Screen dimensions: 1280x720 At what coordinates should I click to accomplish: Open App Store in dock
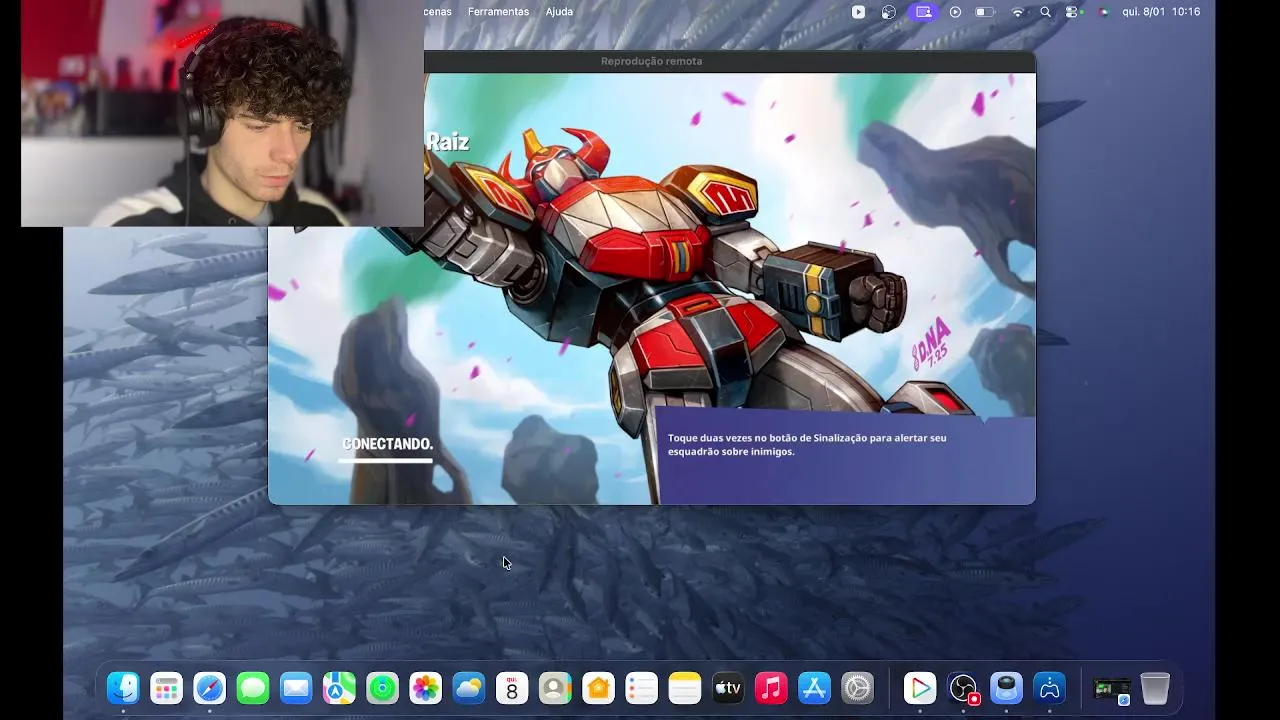point(814,688)
